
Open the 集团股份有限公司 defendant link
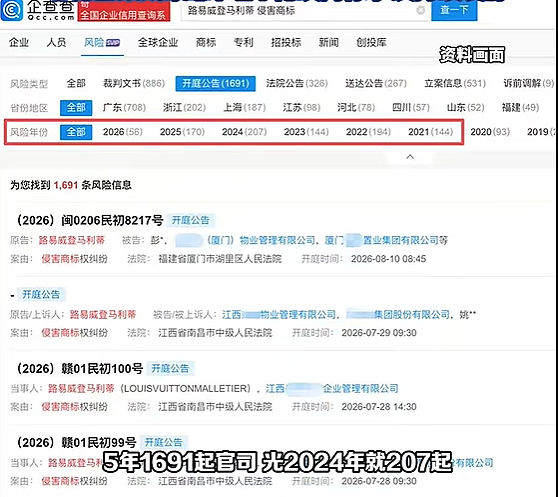pos(398,314)
